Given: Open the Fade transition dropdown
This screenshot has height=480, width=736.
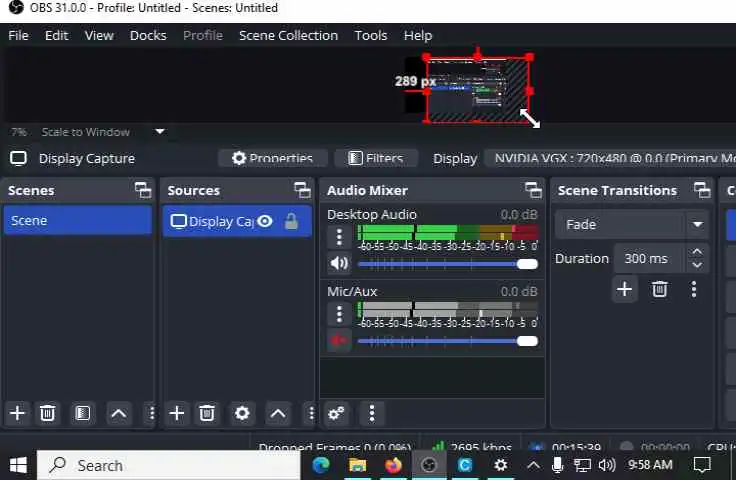Looking at the screenshot, I should click(x=631, y=224).
